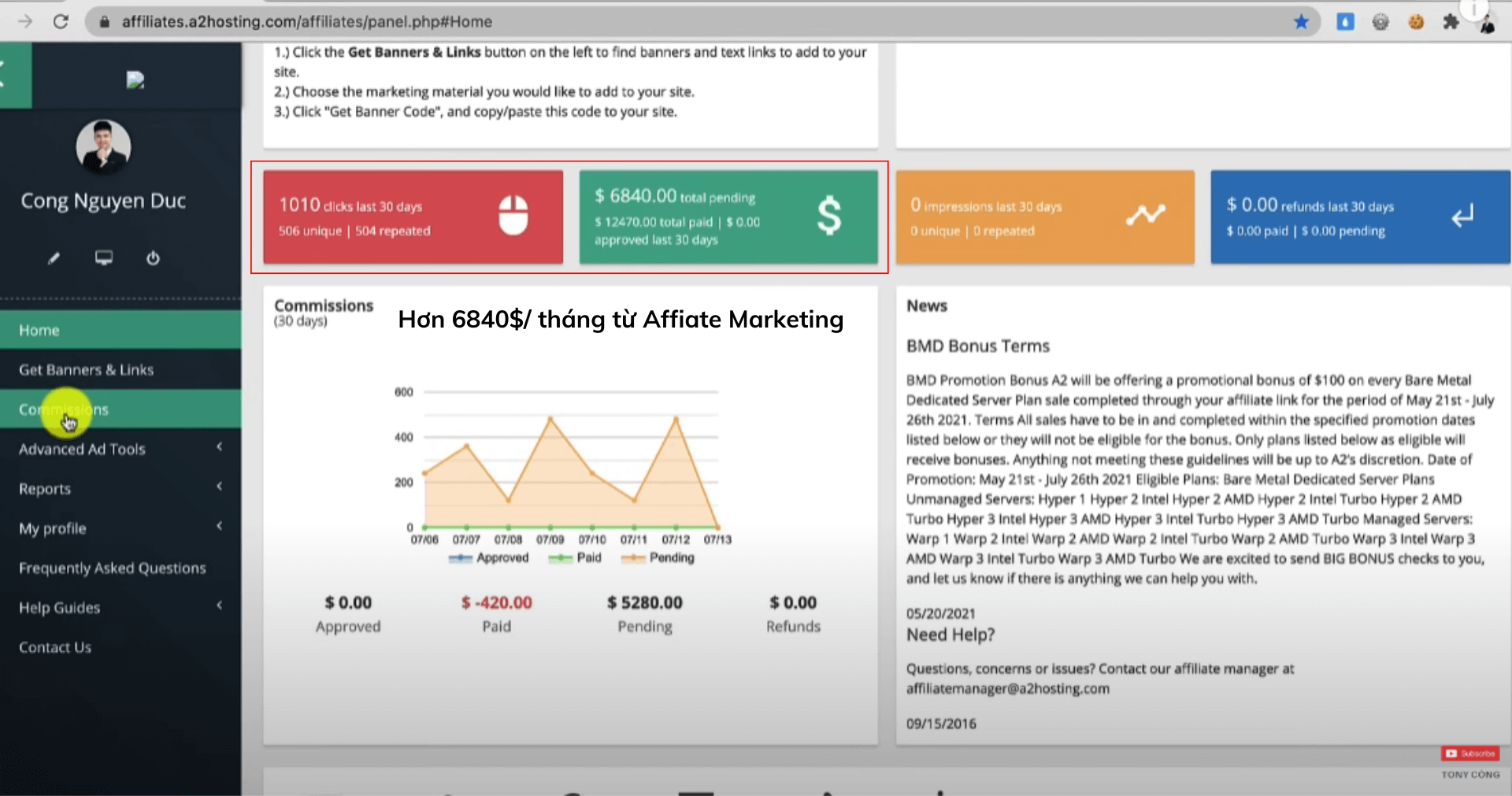Click the lock icon in the address bar
This screenshot has width=1512, height=796.
(x=104, y=22)
